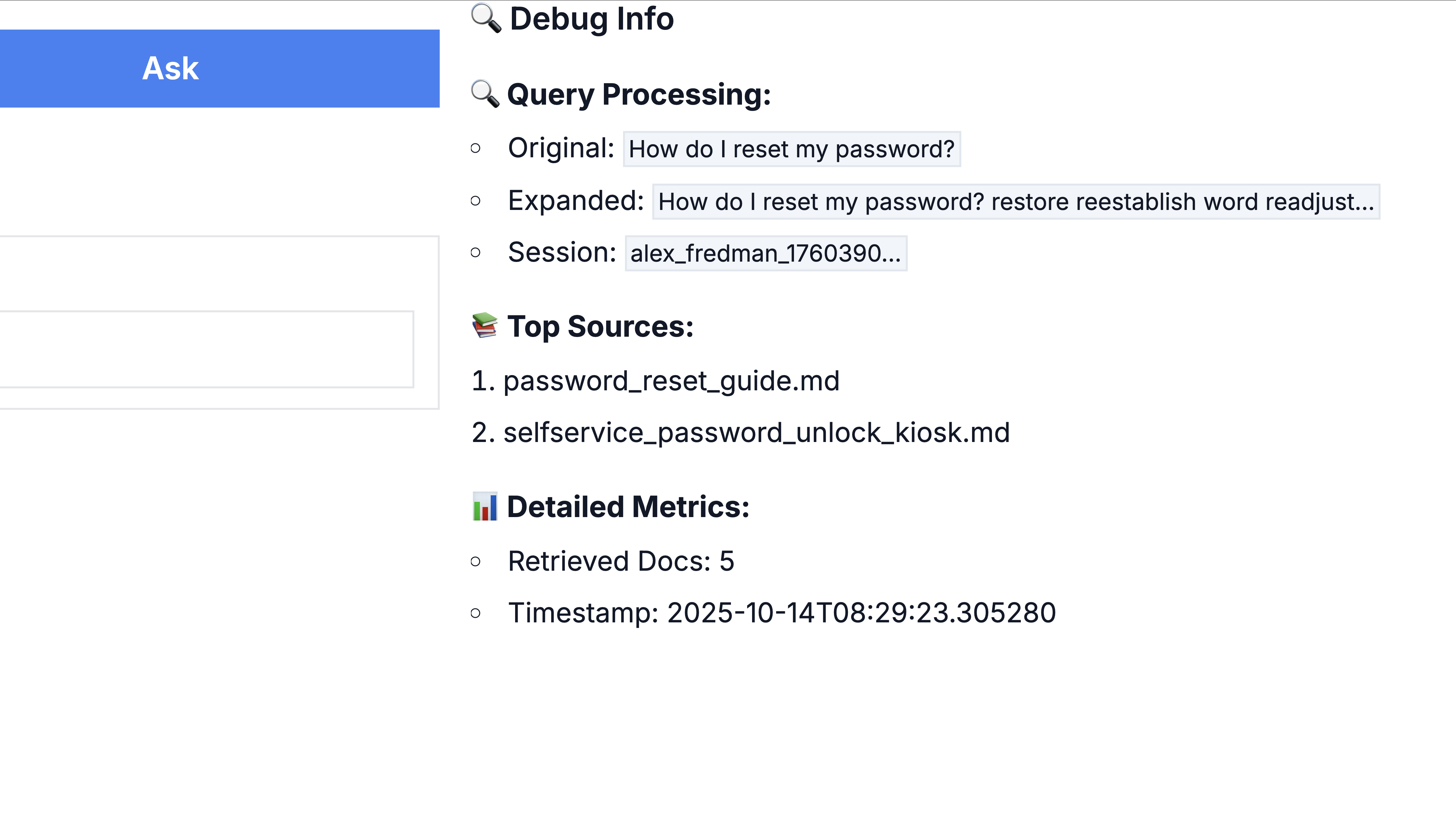Click the Session: label

[562, 252]
